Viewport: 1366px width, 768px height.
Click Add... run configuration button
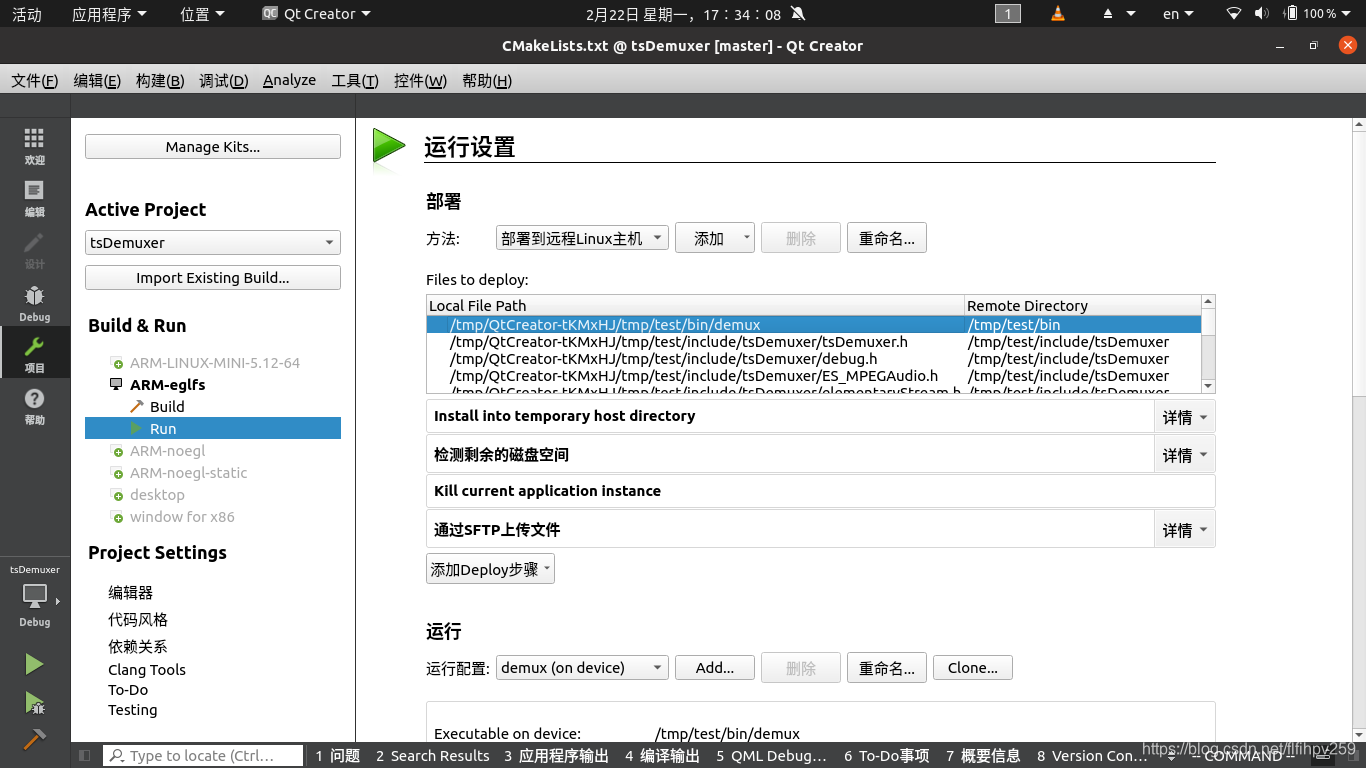coord(715,668)
